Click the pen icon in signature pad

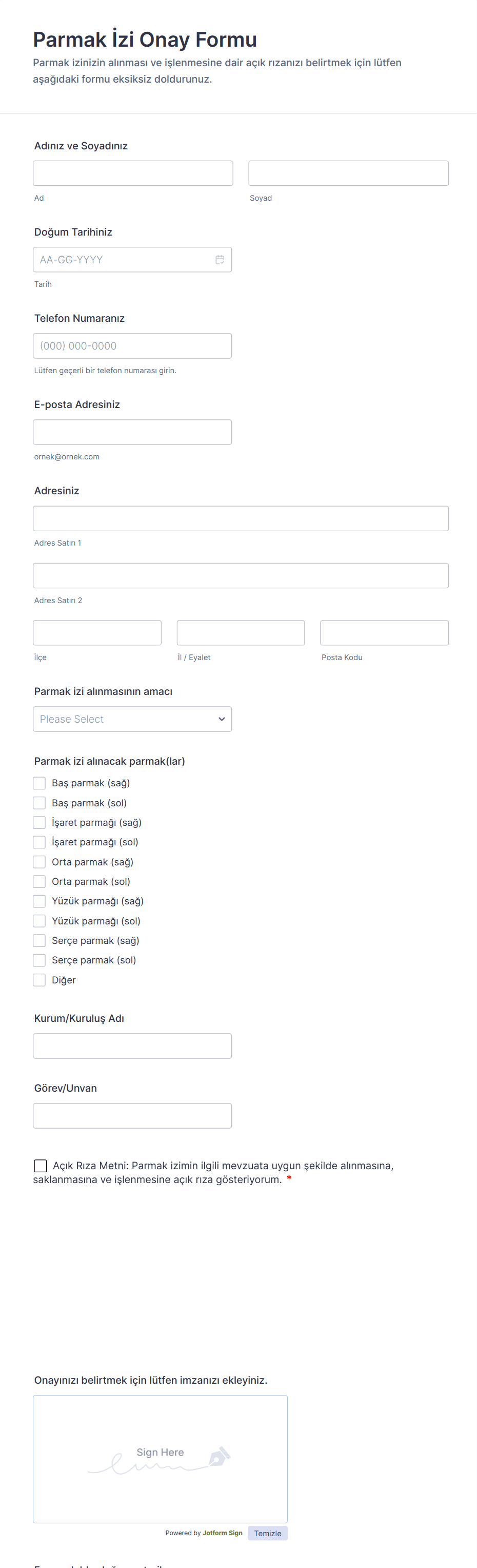coord(219,1457)
